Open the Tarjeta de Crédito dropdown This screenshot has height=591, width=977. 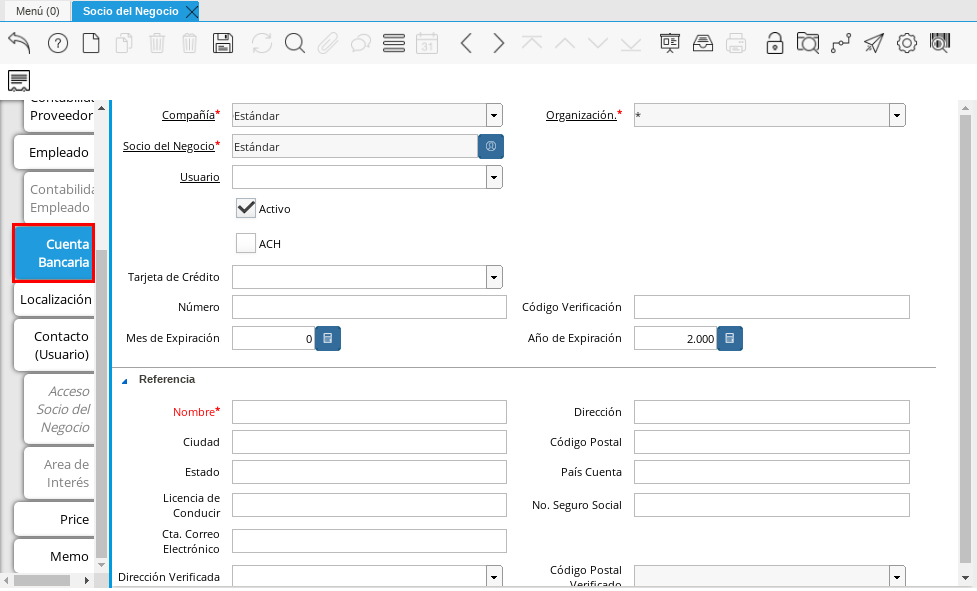click(x=494, y=277)
